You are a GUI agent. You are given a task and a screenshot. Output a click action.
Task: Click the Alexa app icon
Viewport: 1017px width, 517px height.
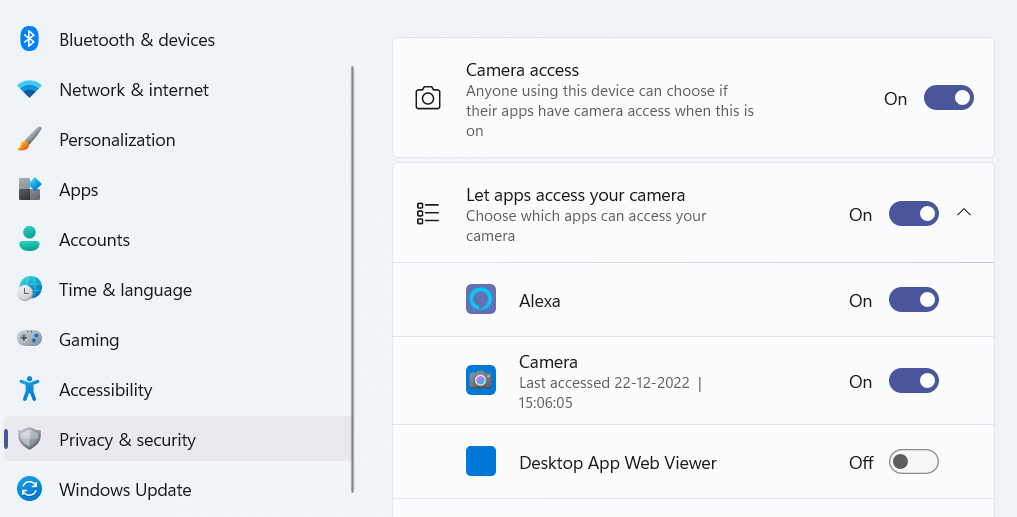tap(481, 299)
